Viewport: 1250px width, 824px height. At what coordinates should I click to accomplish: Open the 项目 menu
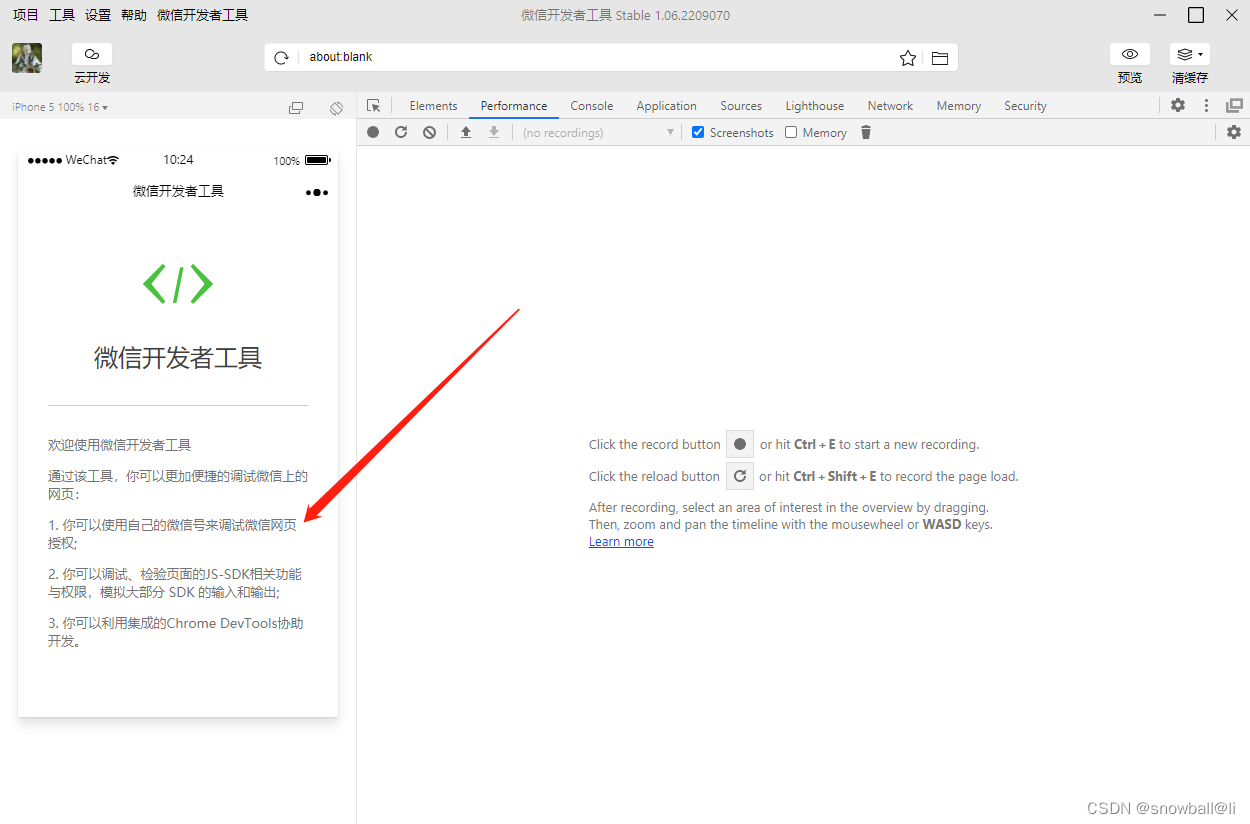26,15
